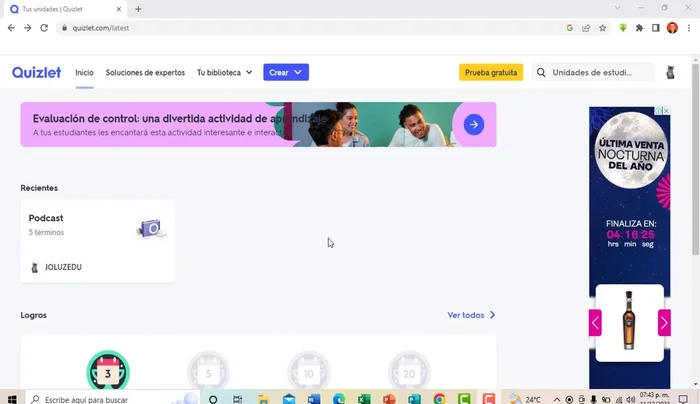Open a new browser tab
This screenshot has height=404, width=700.
click(x=138, y=9)
